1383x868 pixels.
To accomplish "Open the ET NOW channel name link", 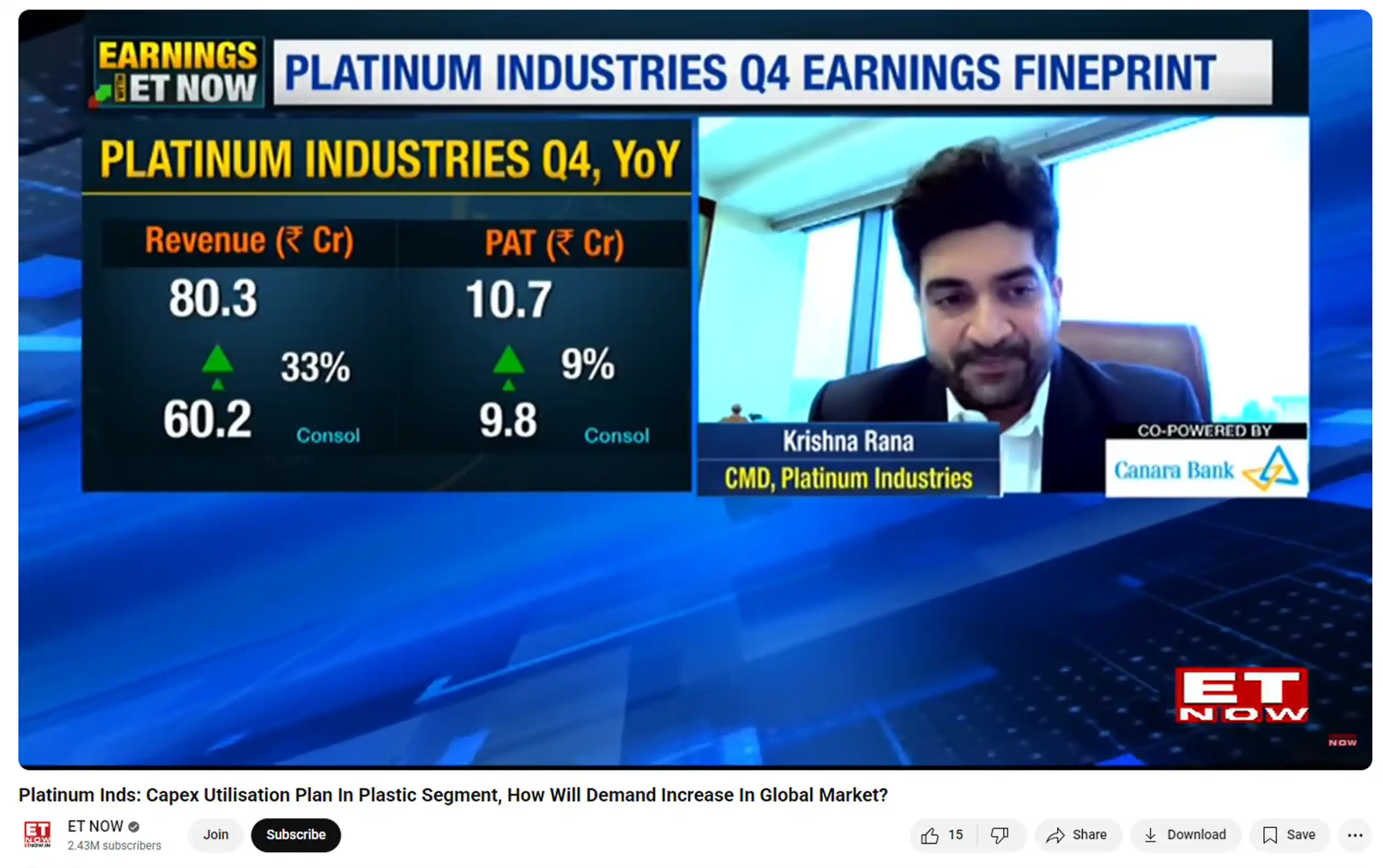I will (x=95, y=826).
